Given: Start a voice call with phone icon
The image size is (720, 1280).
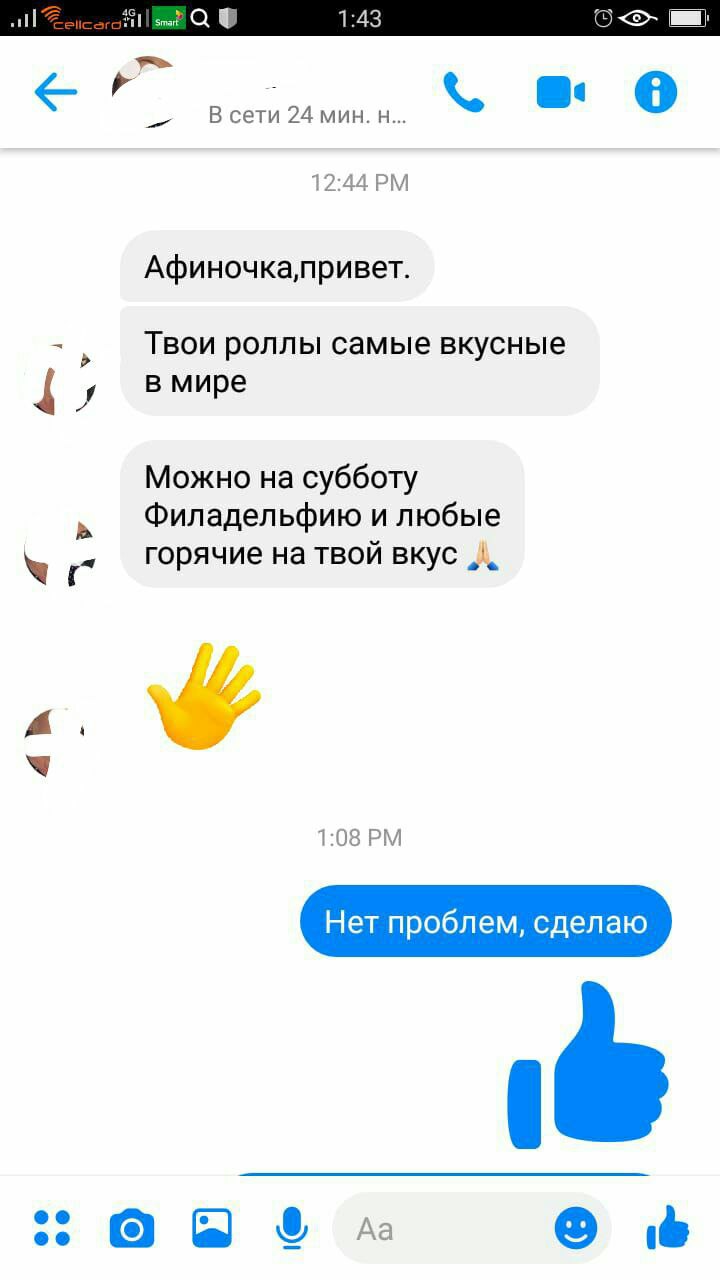Looking at the screenshot, I should pos(463,92).
